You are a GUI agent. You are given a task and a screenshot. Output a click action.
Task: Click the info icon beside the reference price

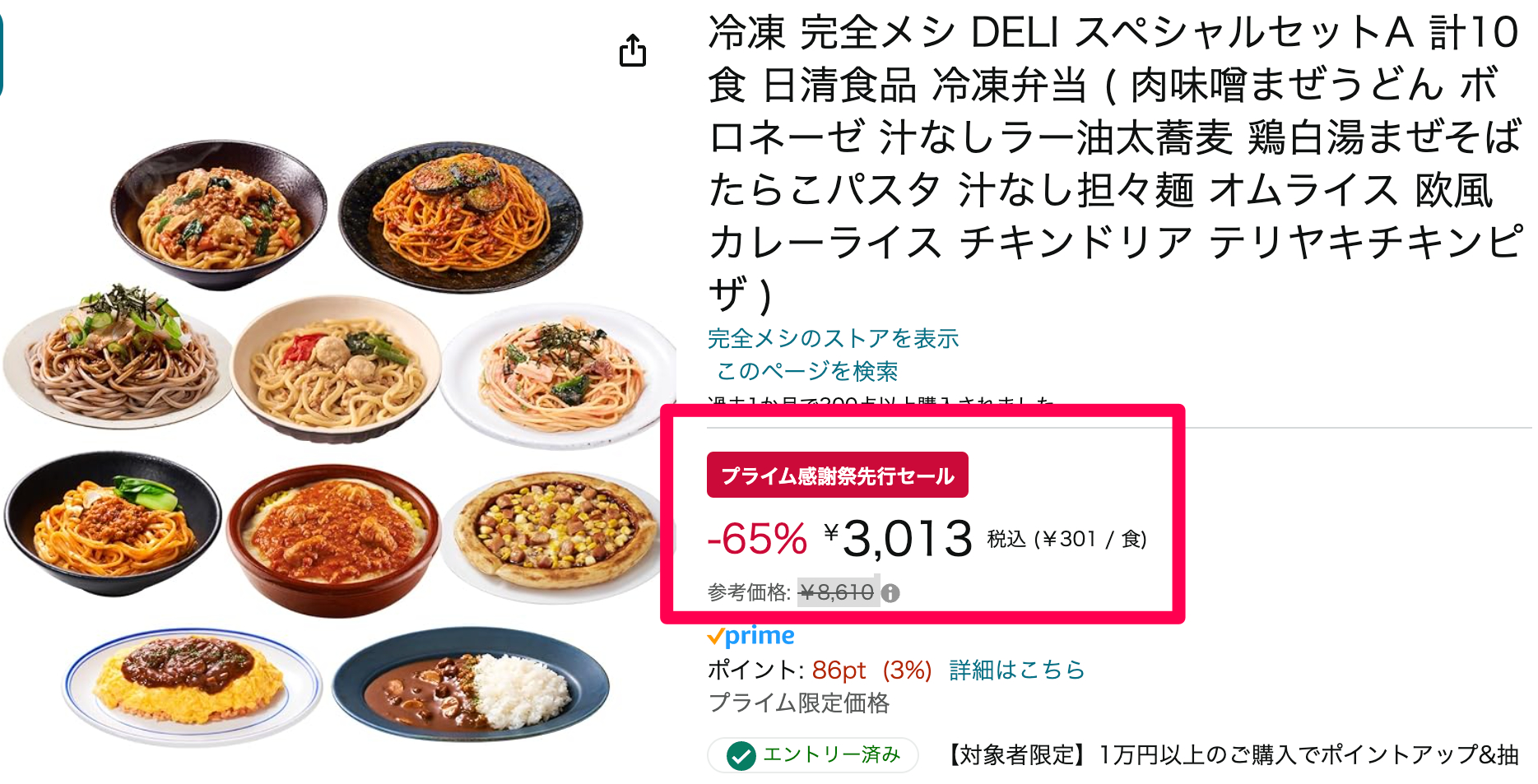pyautogui.click(x=890, y=592)
